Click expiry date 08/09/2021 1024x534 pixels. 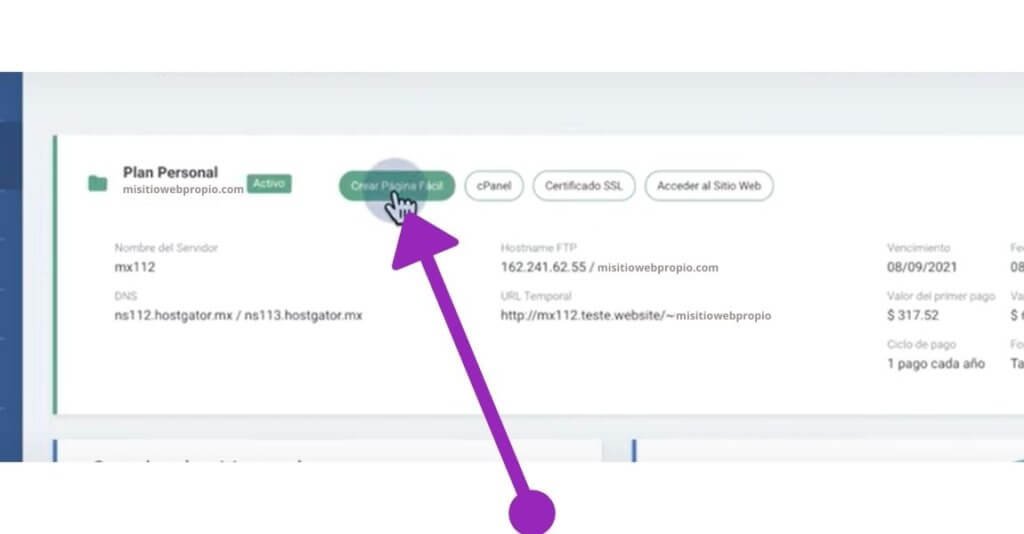point(921,267)
